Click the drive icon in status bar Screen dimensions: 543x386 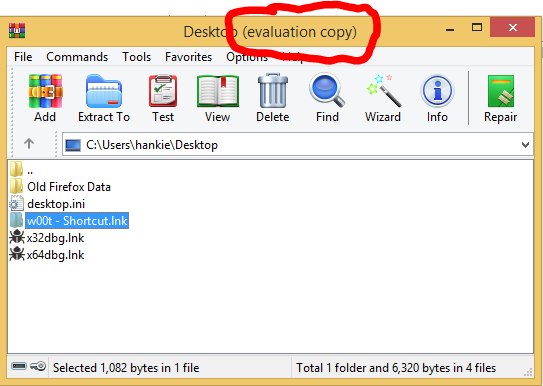click(19, 366)
